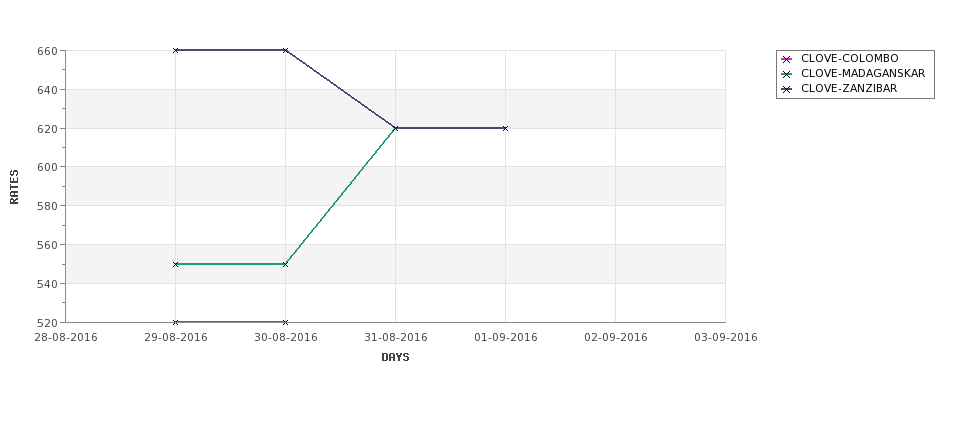Image resolution: width=975 pixels, height=429 pixels.
Task: Click the 02-09-2016 x-axis label
Action: click(x=616, y=338)
